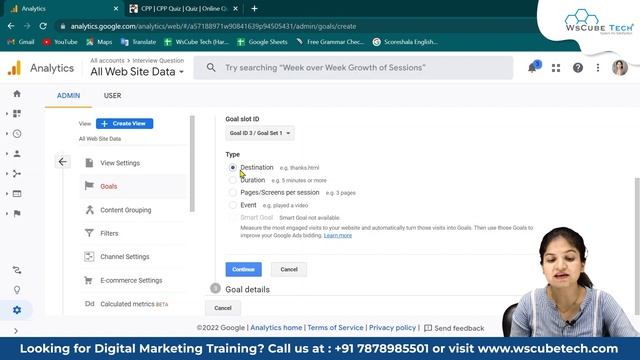Open the Gmail bookmark
The height and width of the screenshot is (360, 640).
[21, 42]
